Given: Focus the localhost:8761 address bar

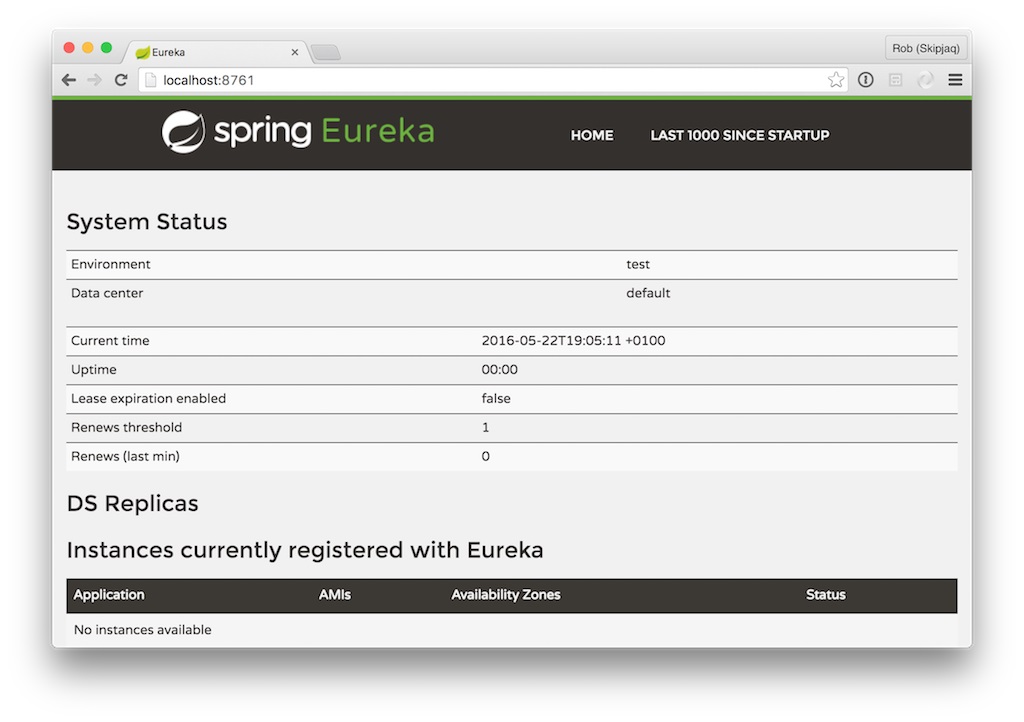Looking at the screenshot, I should coord(493,80).
